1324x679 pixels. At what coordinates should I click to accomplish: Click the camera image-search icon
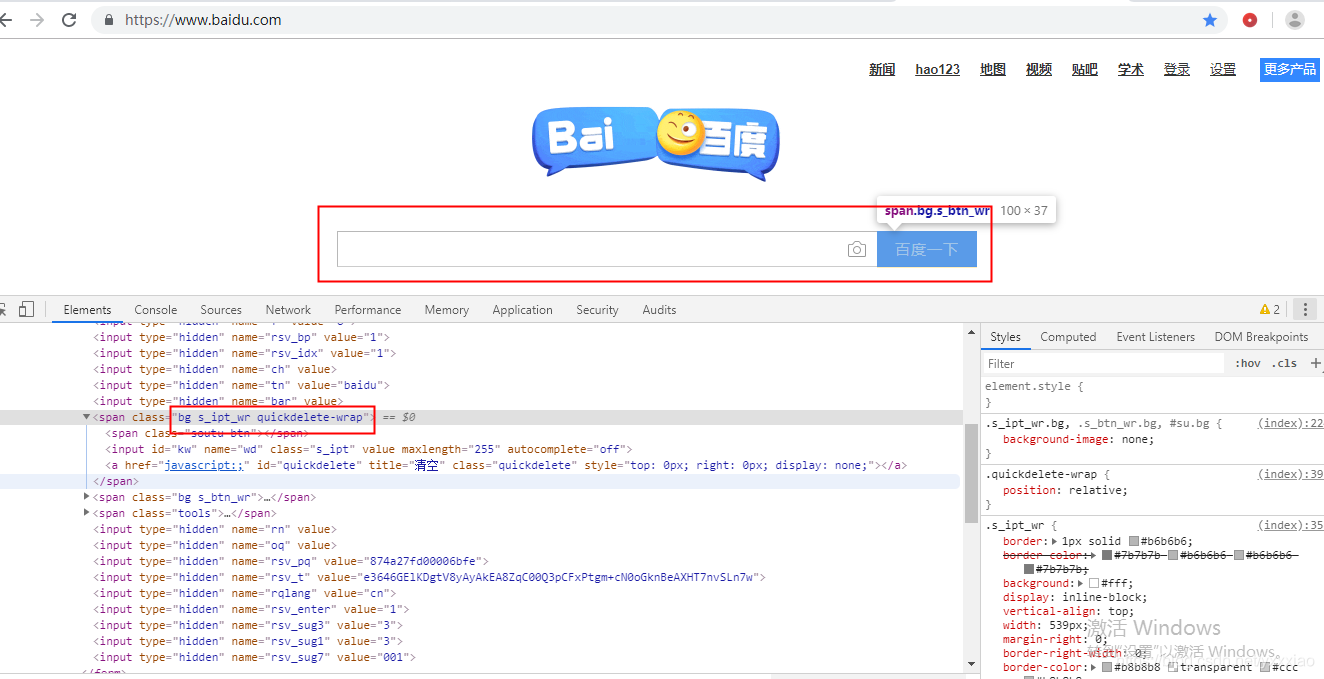tap(857, 250)
